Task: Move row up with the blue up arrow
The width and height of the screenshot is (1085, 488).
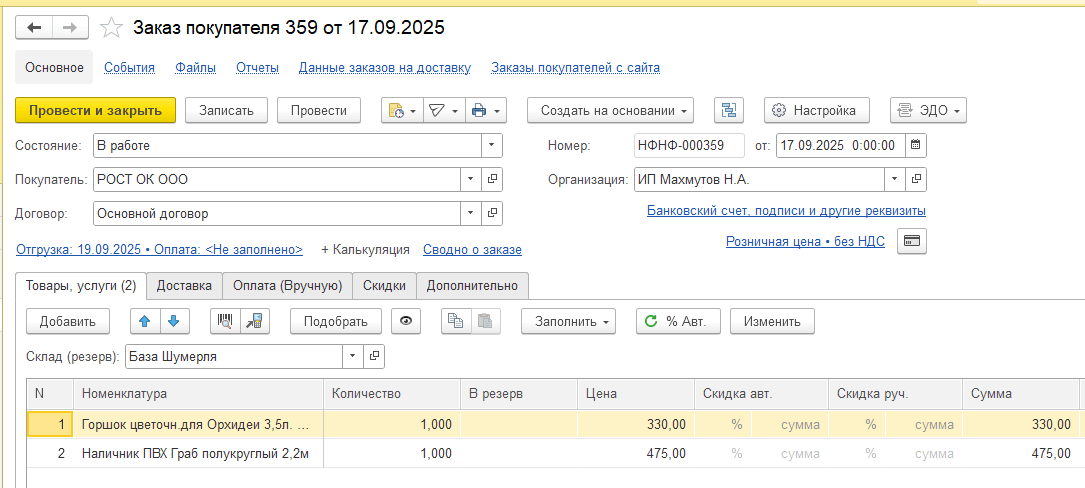Action: (x=145, y=321)
